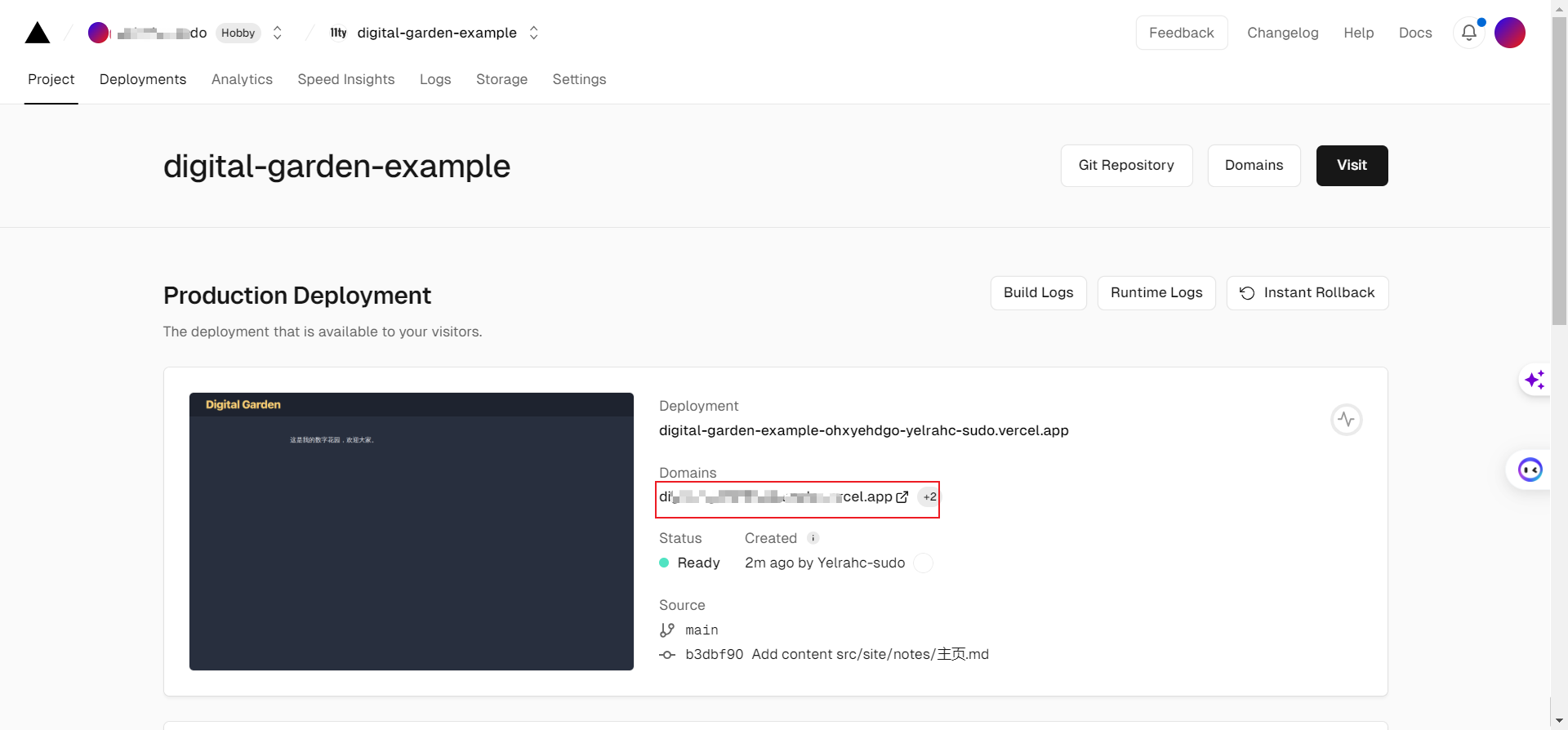Click the Instant Rollback button
The image size is (1568, 730).
click(x=1307, y=293)
